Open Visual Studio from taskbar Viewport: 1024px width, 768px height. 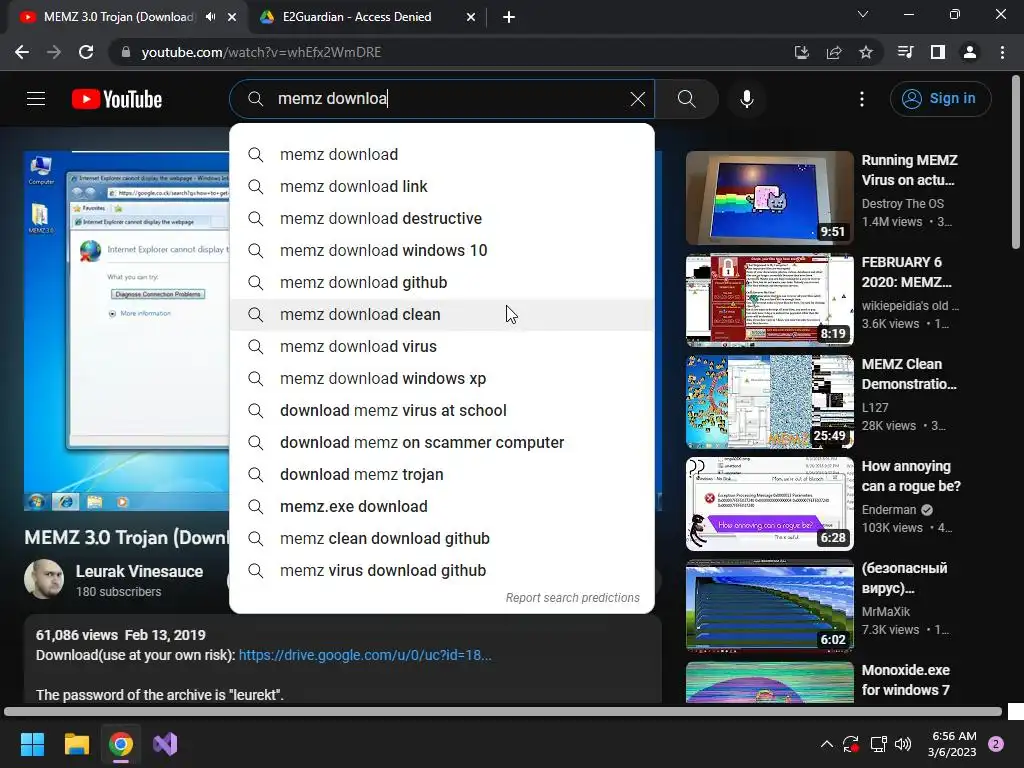click(x=165, y=744)
